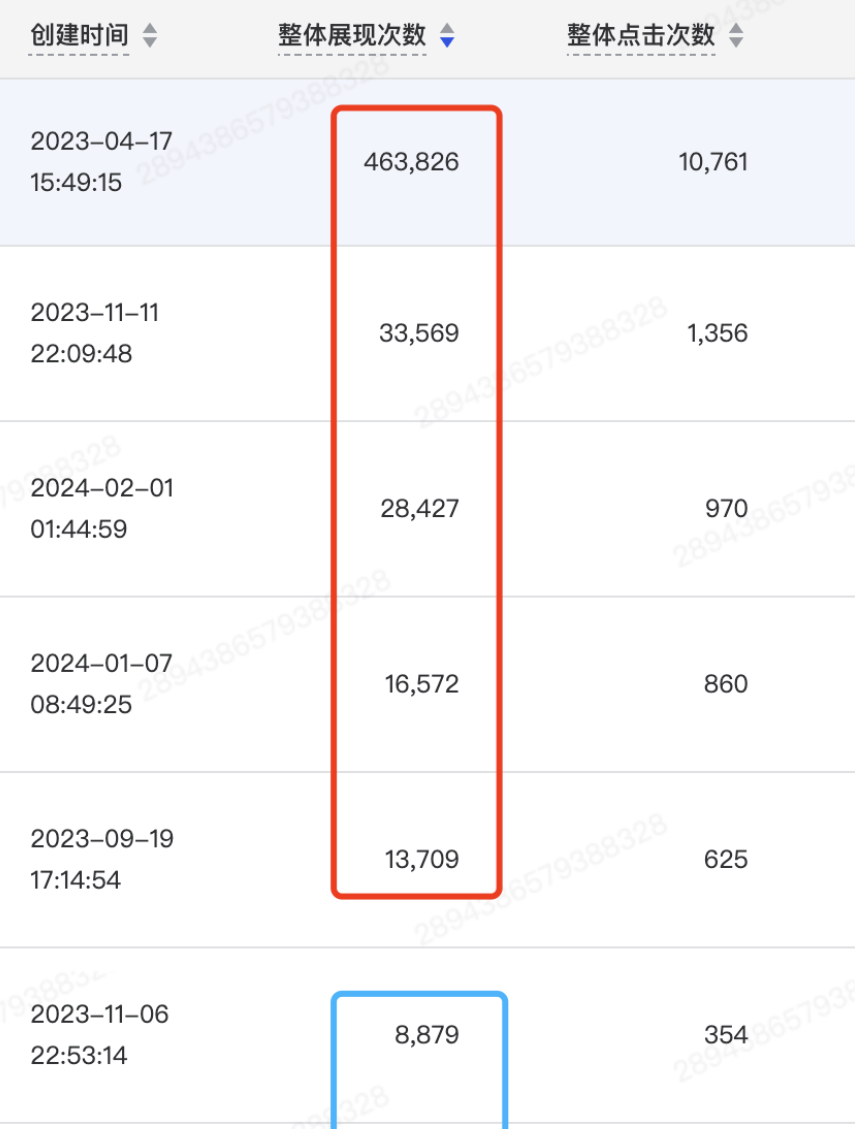This screenshot has width=855, height=1129.
Task: Select the row created 2023-11-11 22:09:48
Action: coord(95,333)
